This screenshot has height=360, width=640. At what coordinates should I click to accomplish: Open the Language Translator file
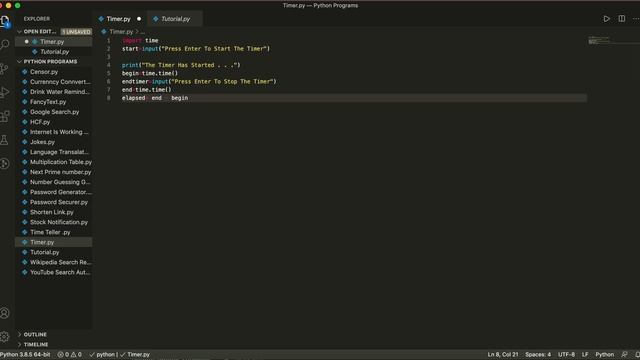click(x=53, y=152)
